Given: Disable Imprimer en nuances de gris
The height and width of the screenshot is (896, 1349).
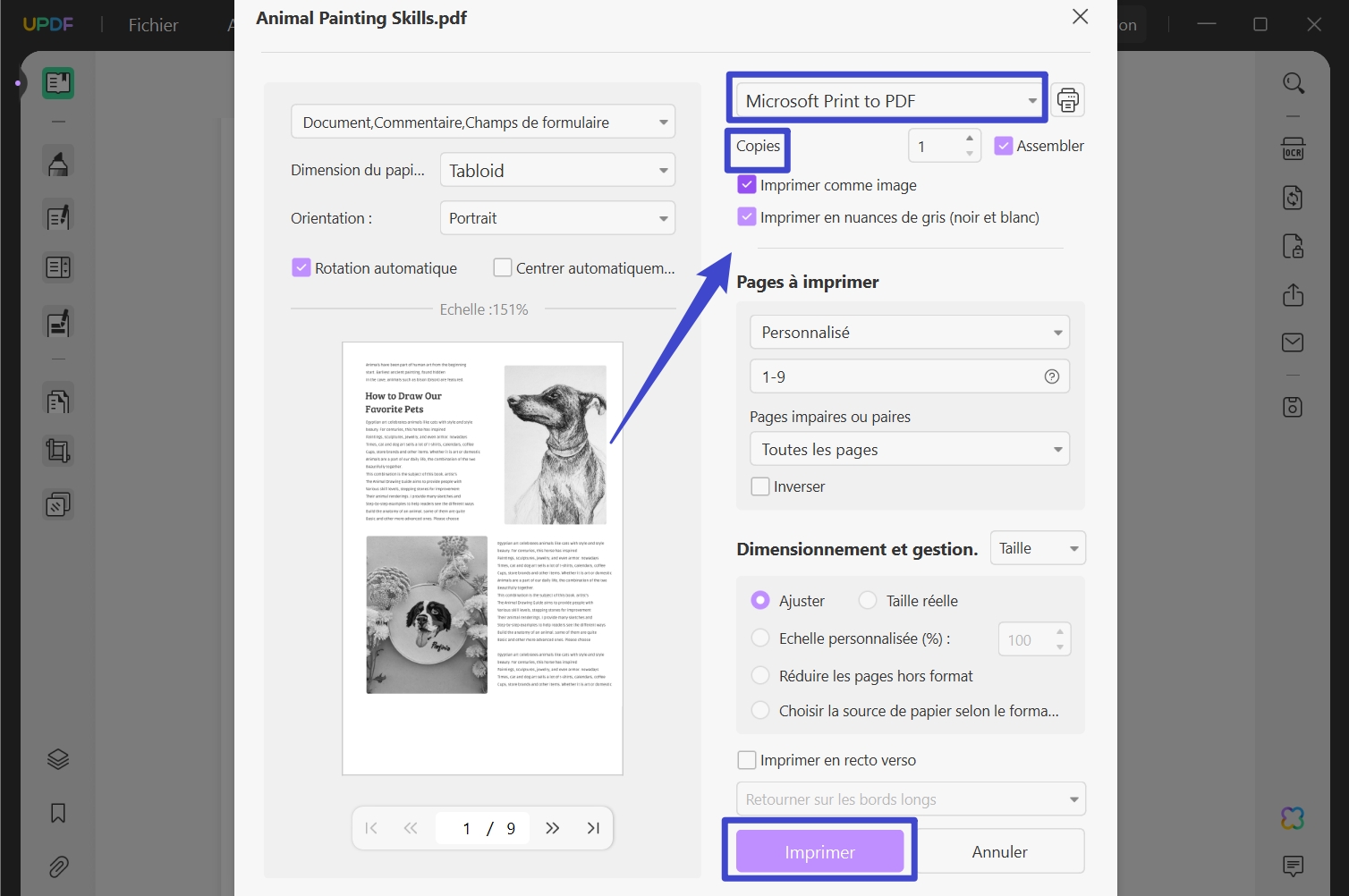Looking at the screenshot, I should 747,216.
